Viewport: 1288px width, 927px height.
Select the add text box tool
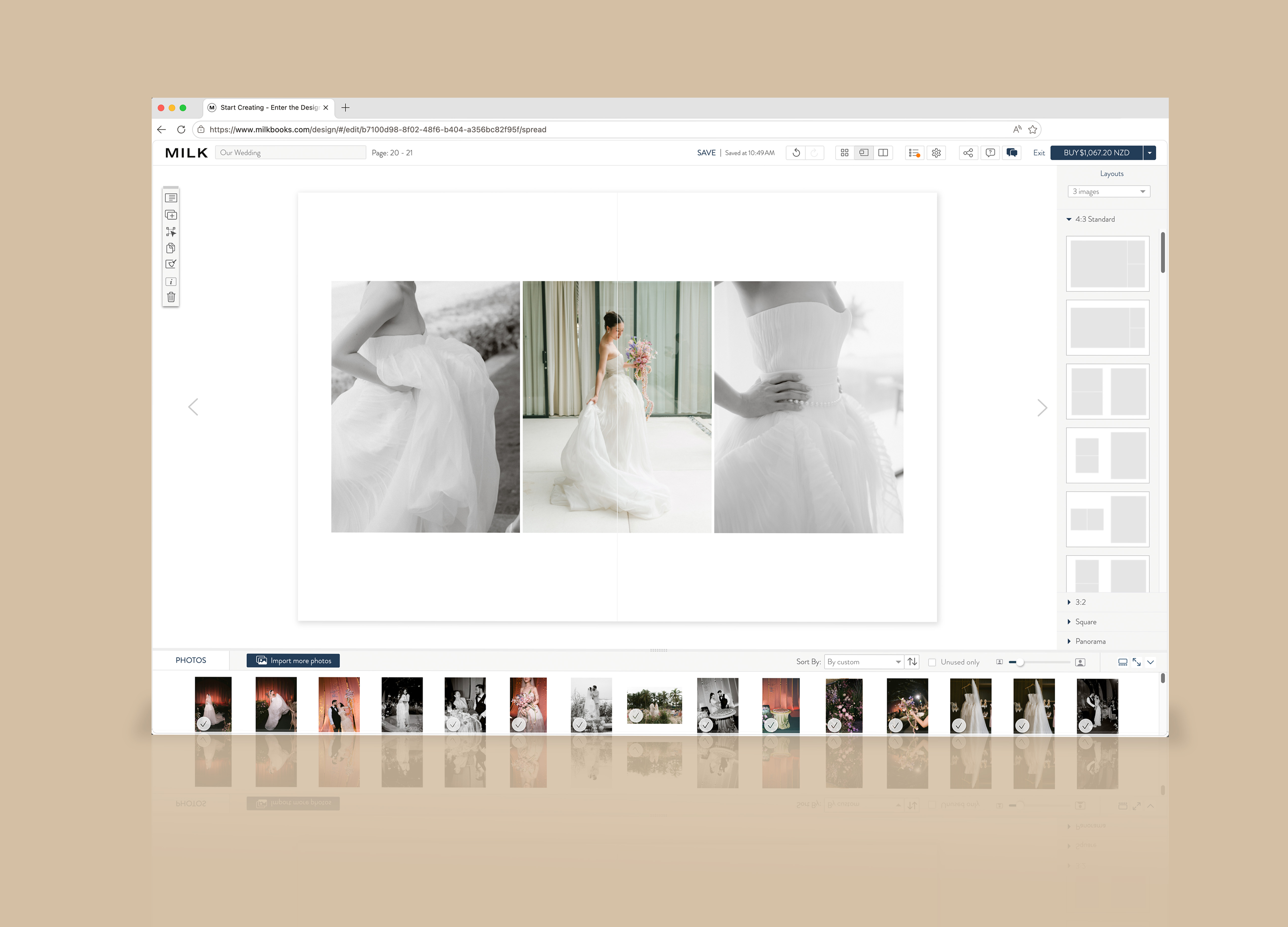point(171,198)
